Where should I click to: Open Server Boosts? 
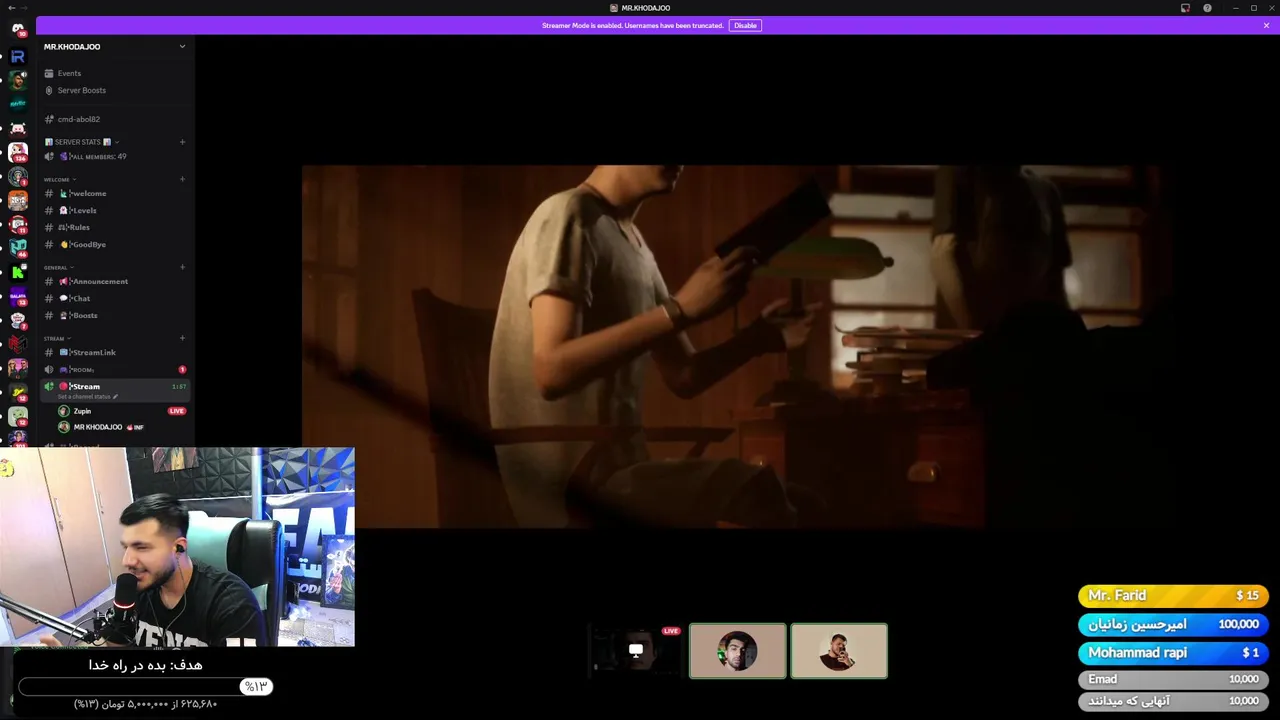[x=114, y=90]
